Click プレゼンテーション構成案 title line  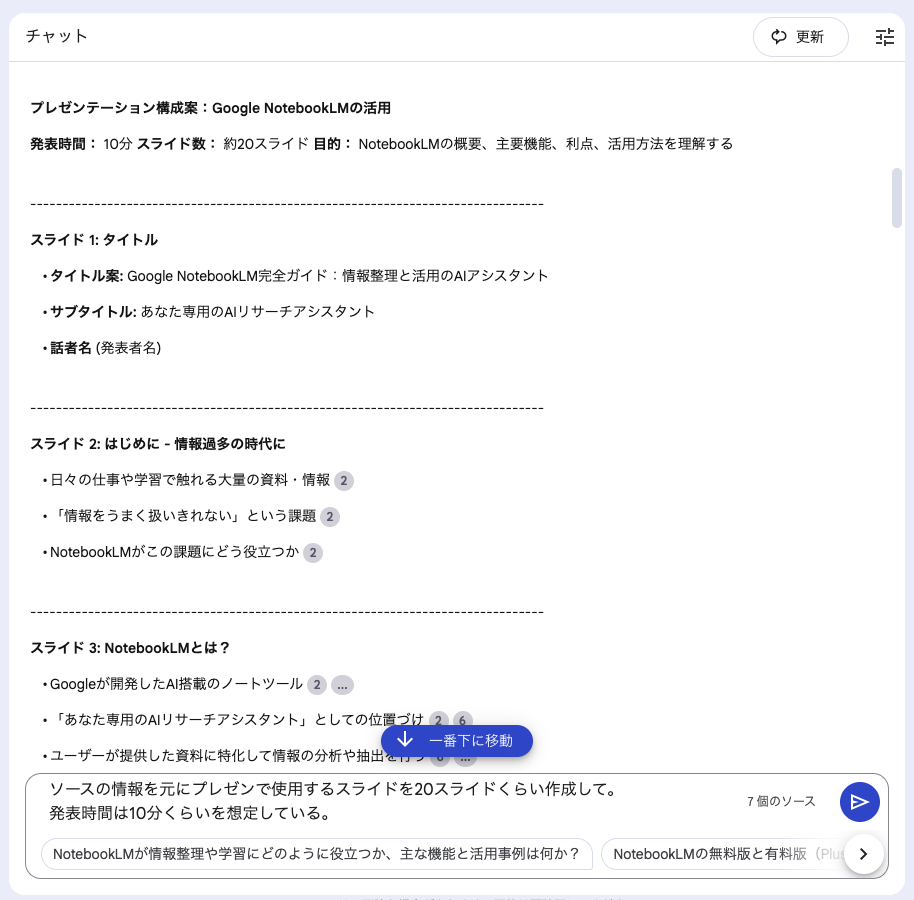tap(210, 108)
